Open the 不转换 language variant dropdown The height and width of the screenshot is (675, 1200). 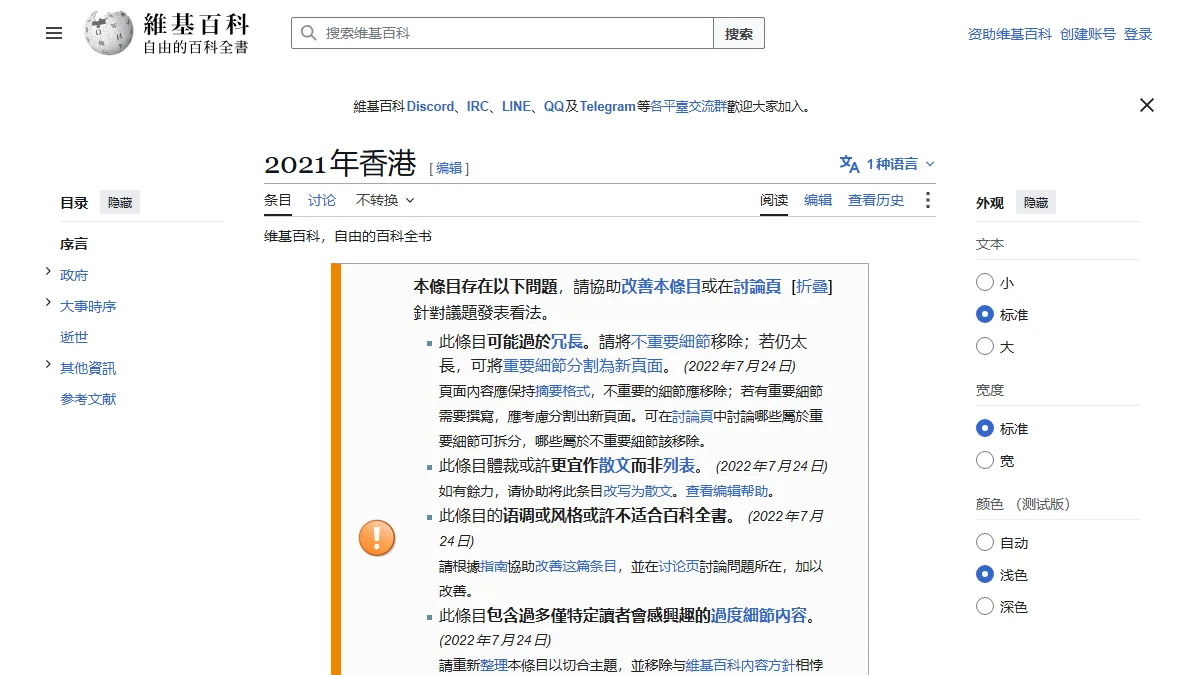tap(385, 200)
